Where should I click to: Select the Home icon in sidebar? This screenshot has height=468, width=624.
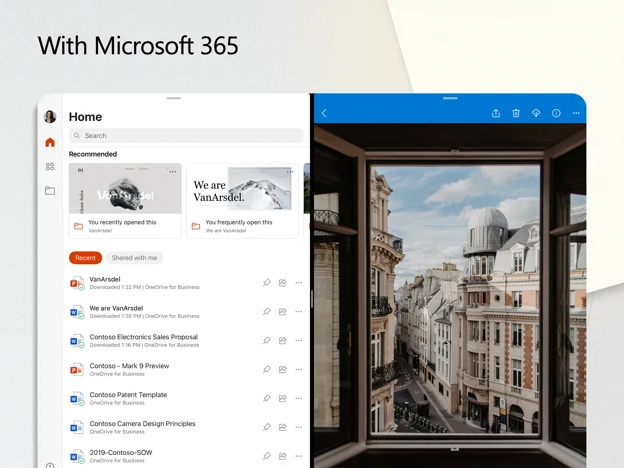tap(50, 142)
